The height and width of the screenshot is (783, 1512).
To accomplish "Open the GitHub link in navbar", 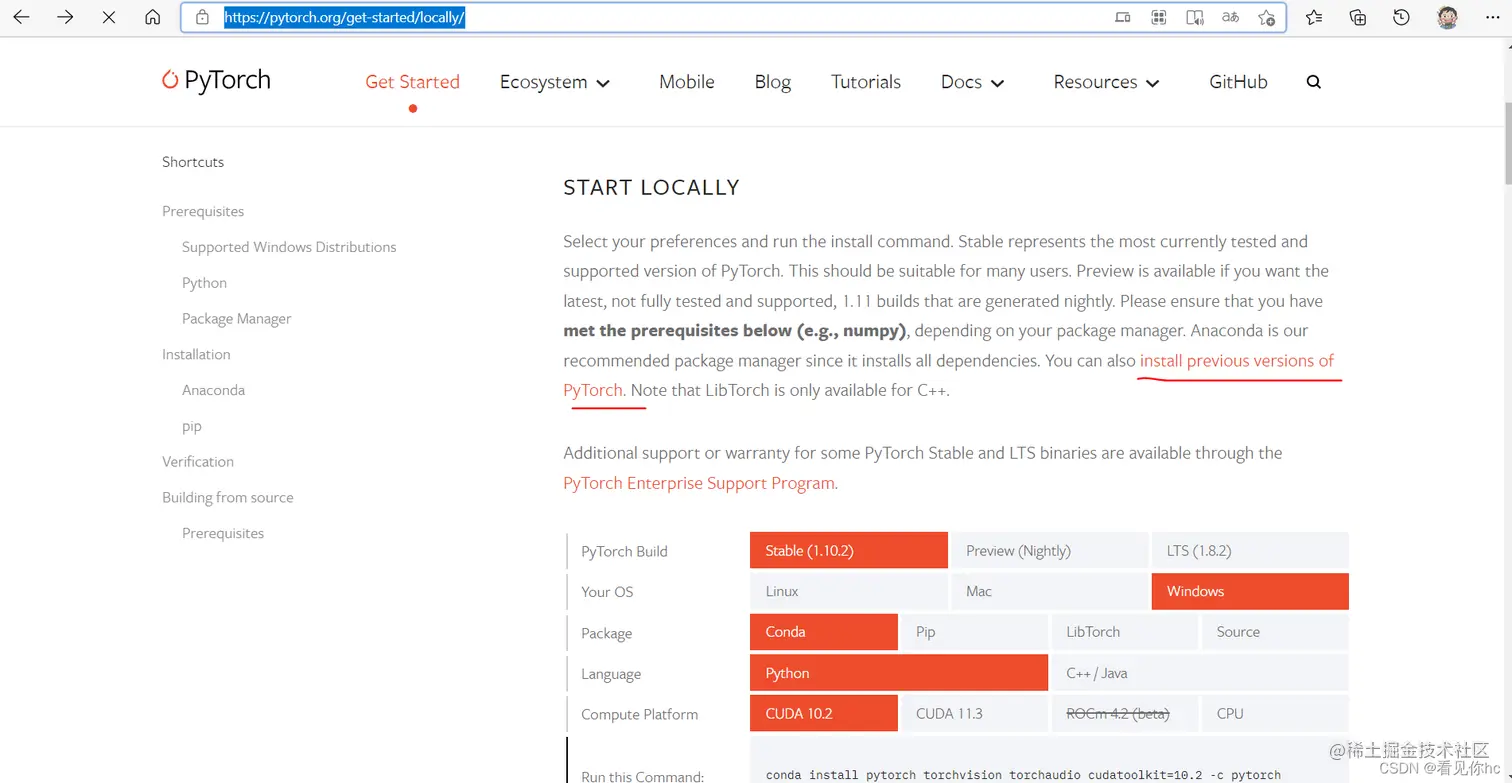I will tap(1238, 82).
